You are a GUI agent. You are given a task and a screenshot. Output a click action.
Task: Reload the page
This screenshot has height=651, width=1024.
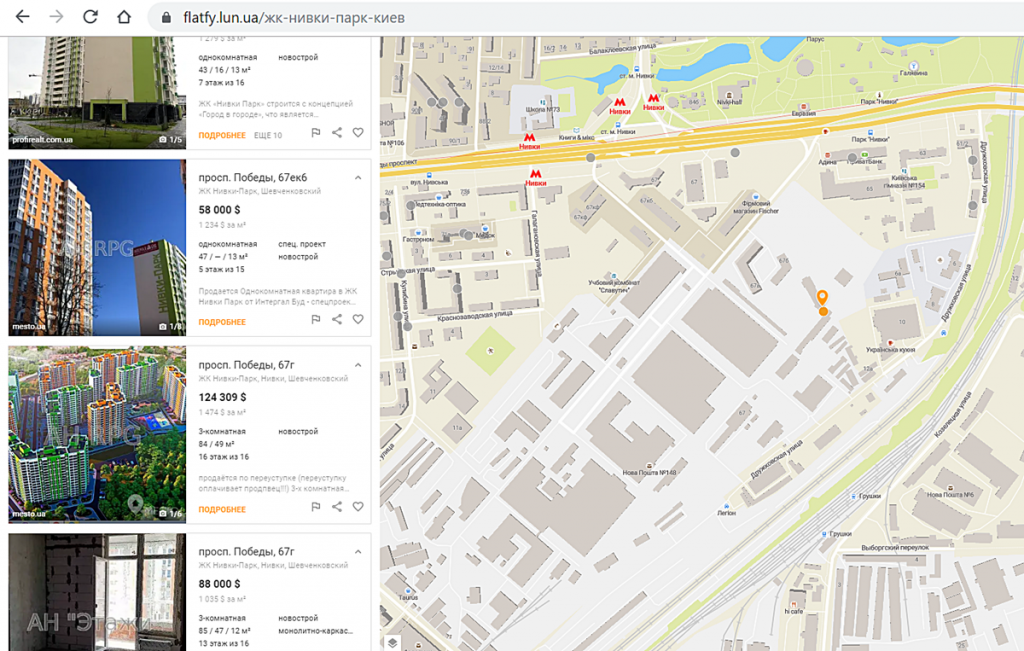tap(90, 17)
